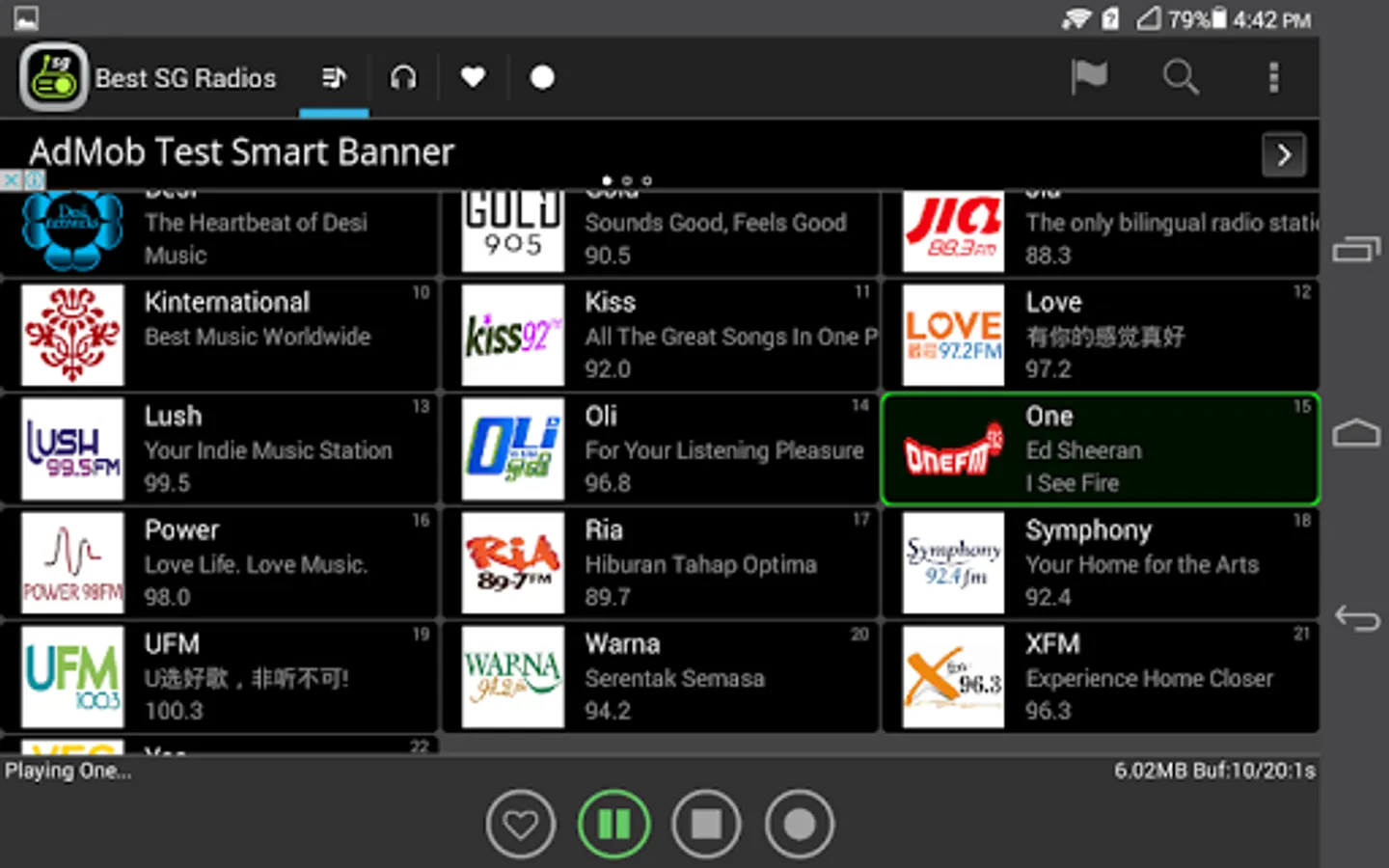Play the Symphony 92.4 station

pos(1101,562)
